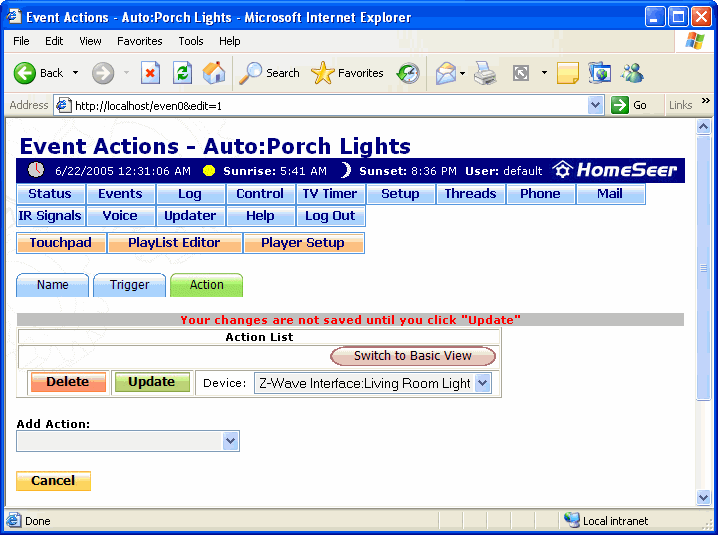Click the red Delete button

(68, 382)
